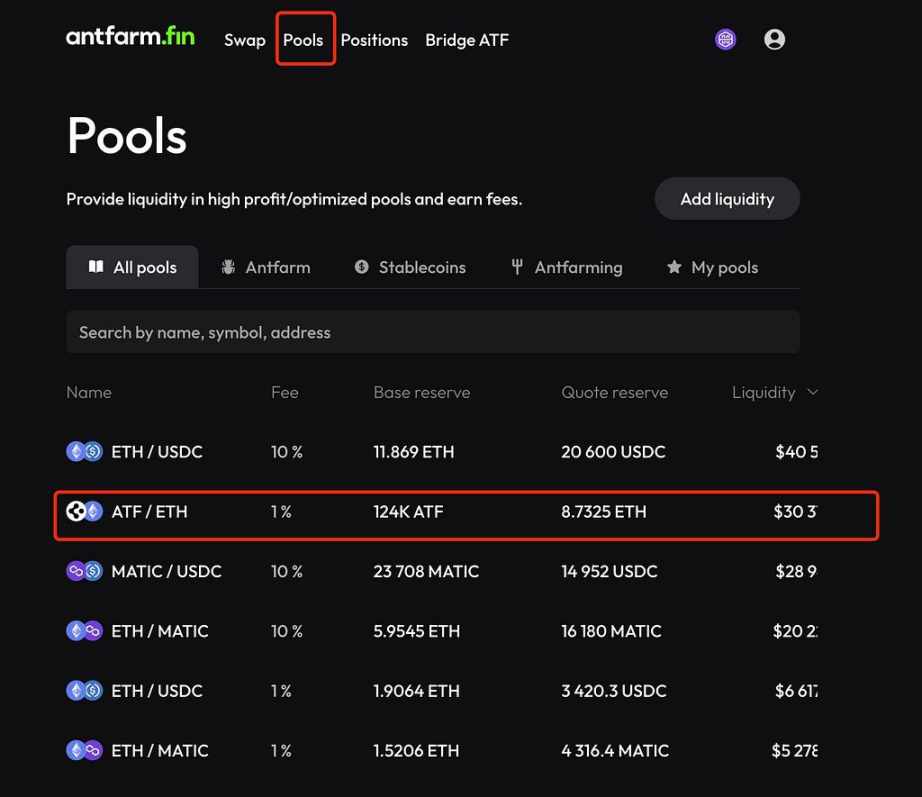Focus the pool search input field
Image resolution: width=922 pixels, height=797 pixels.
pos(432,332)
